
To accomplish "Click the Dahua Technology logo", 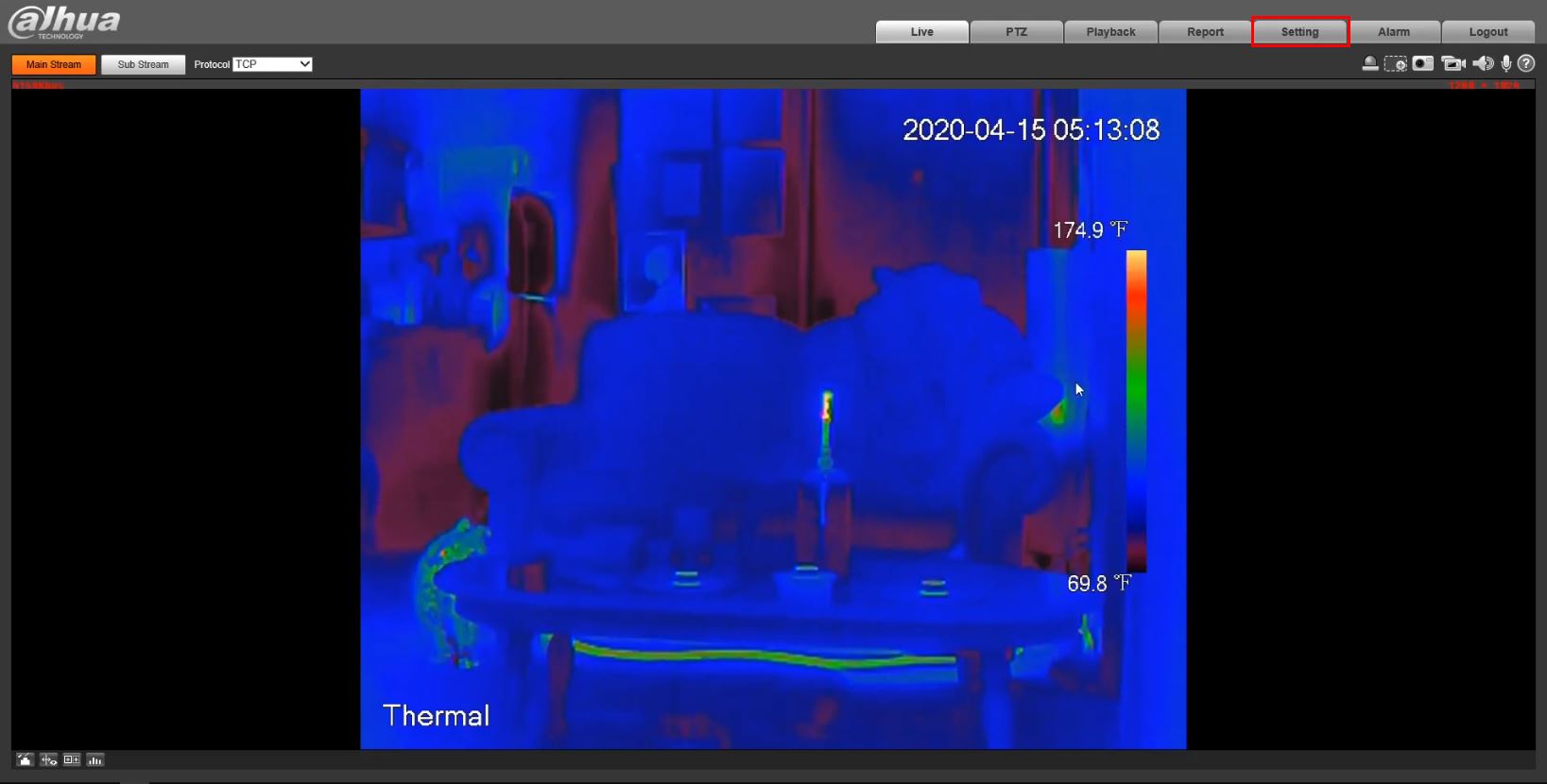I will [x=64, y=22].
